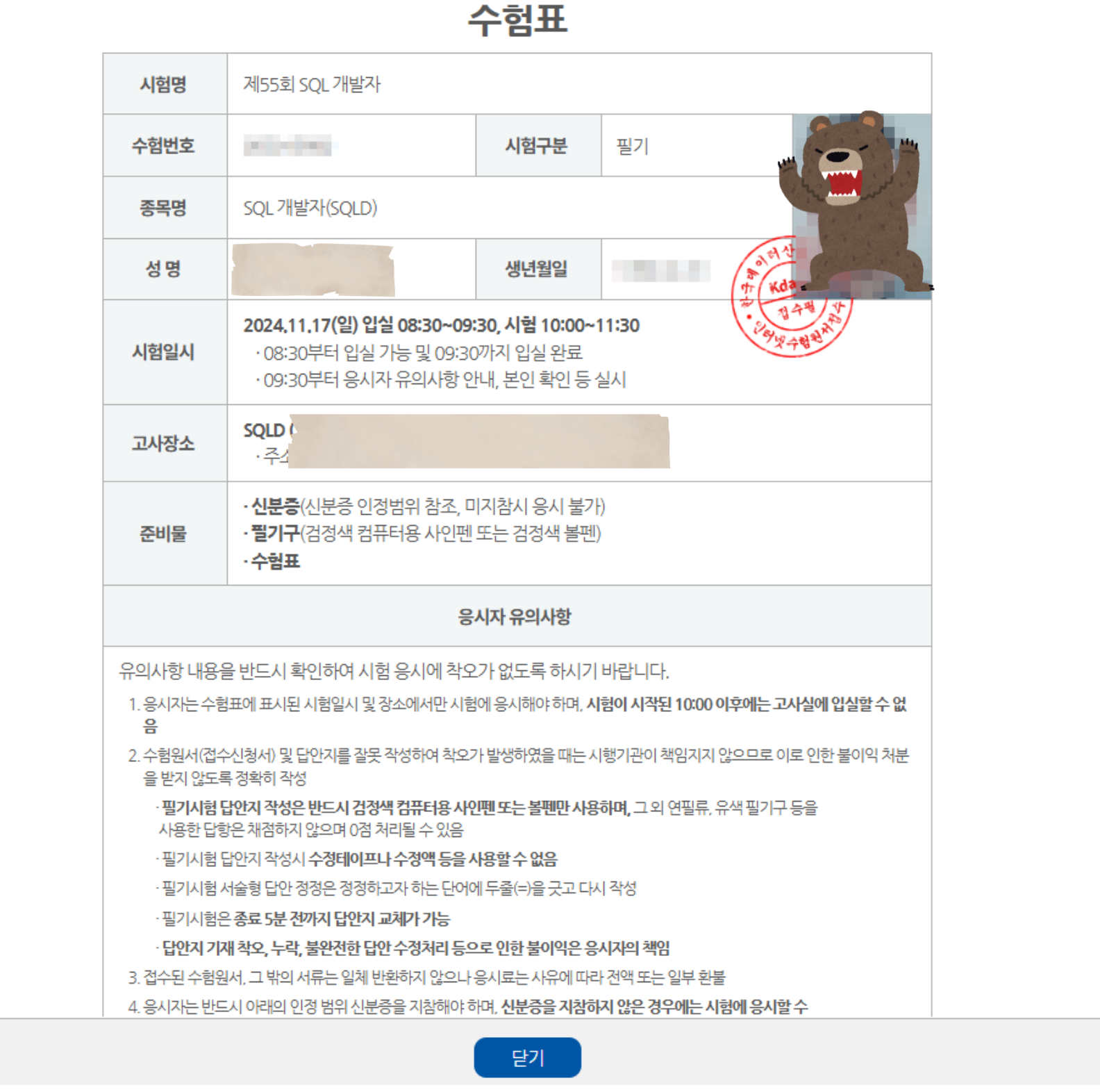Image resolution: width=1100 pixels, height=1092 pixels.
Task: Select the 시험일시 header cell
Action: point(165,352)
